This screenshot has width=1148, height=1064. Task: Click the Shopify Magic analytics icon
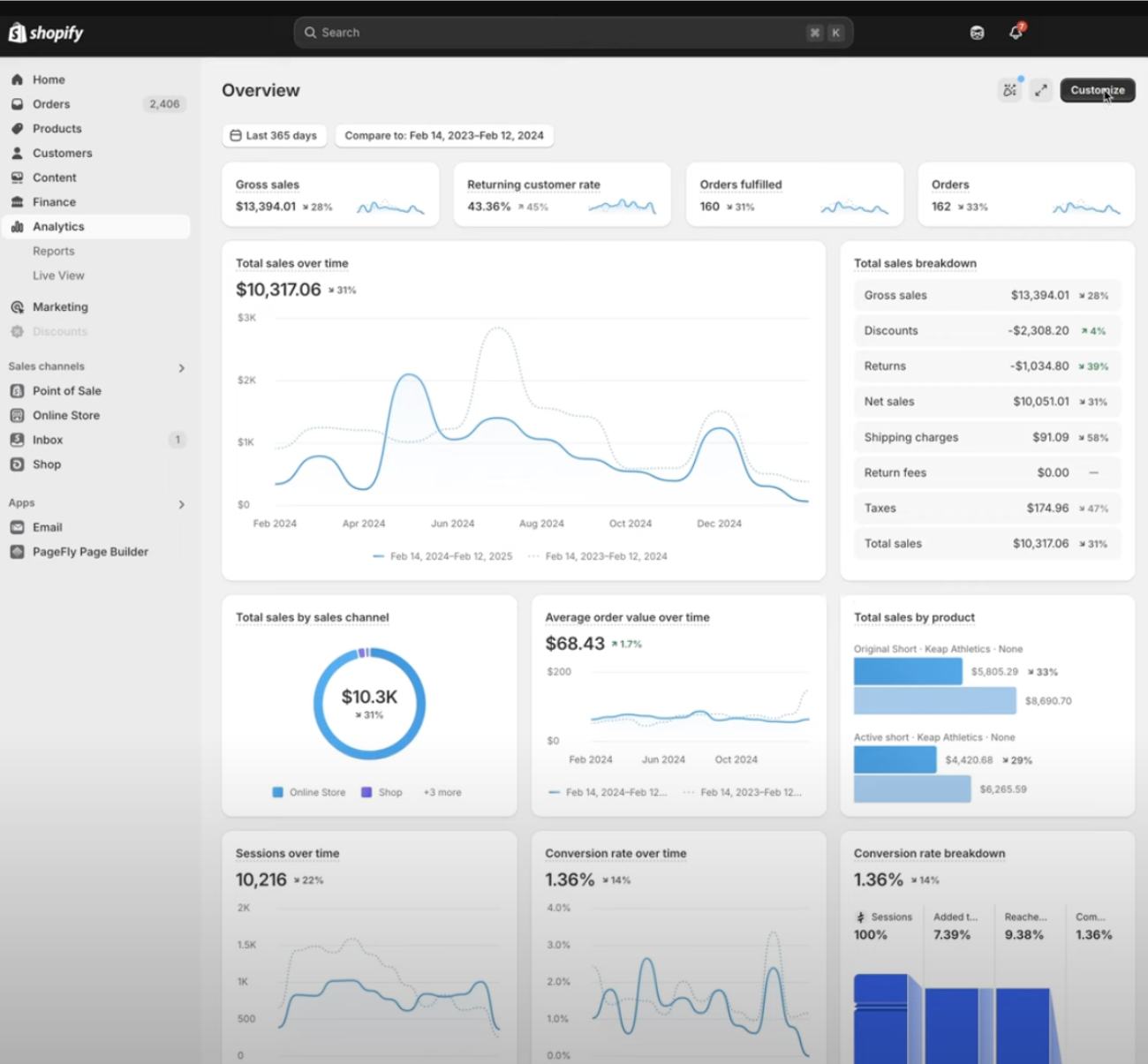tap(1009, 89)
